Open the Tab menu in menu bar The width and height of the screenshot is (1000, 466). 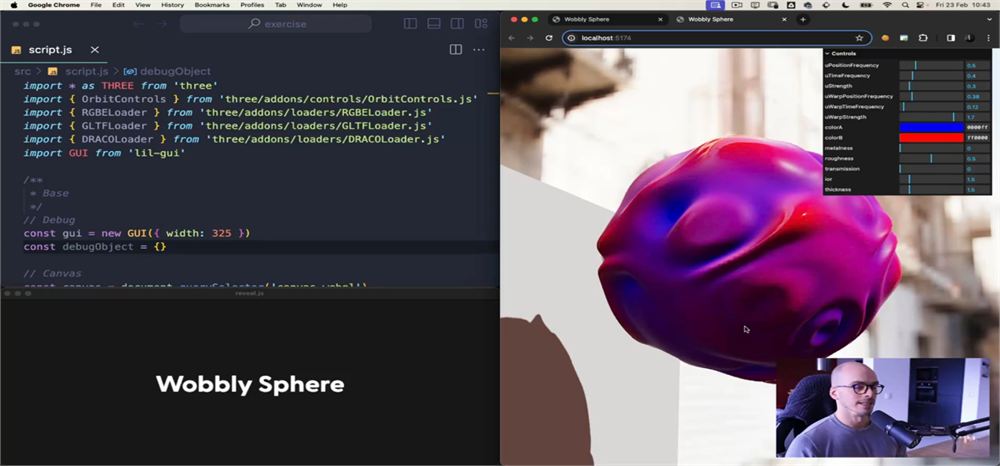(x=280, y=4)
